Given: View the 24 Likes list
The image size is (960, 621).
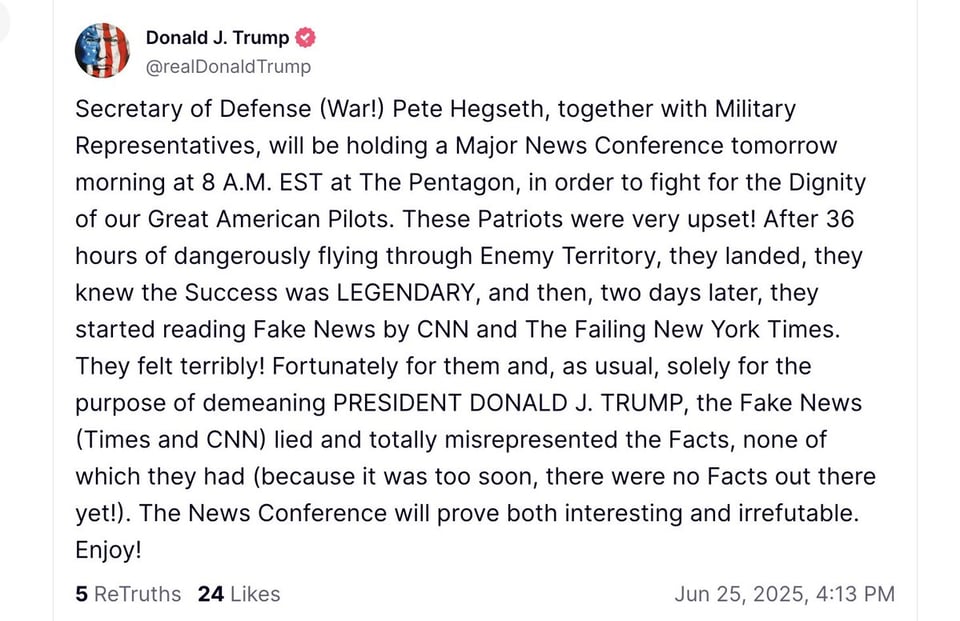Looking at the screenshot, I should (239, 594).
